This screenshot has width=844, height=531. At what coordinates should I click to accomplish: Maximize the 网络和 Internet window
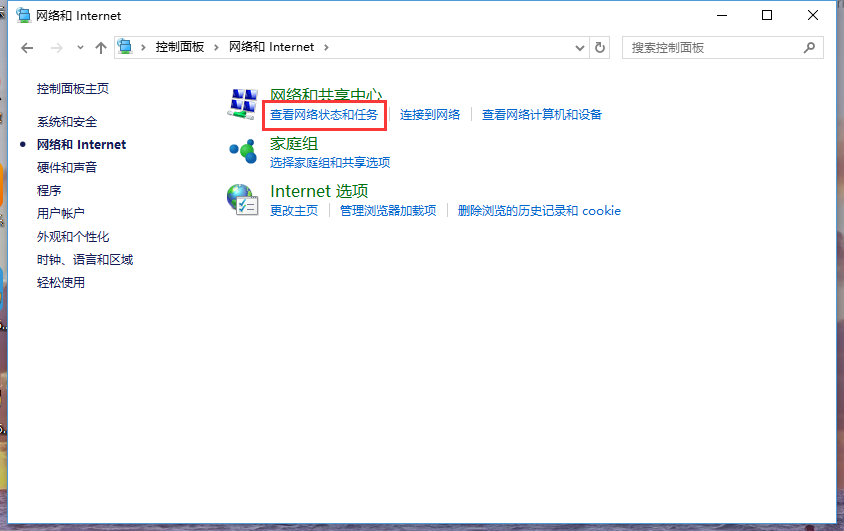pos(767,15)
